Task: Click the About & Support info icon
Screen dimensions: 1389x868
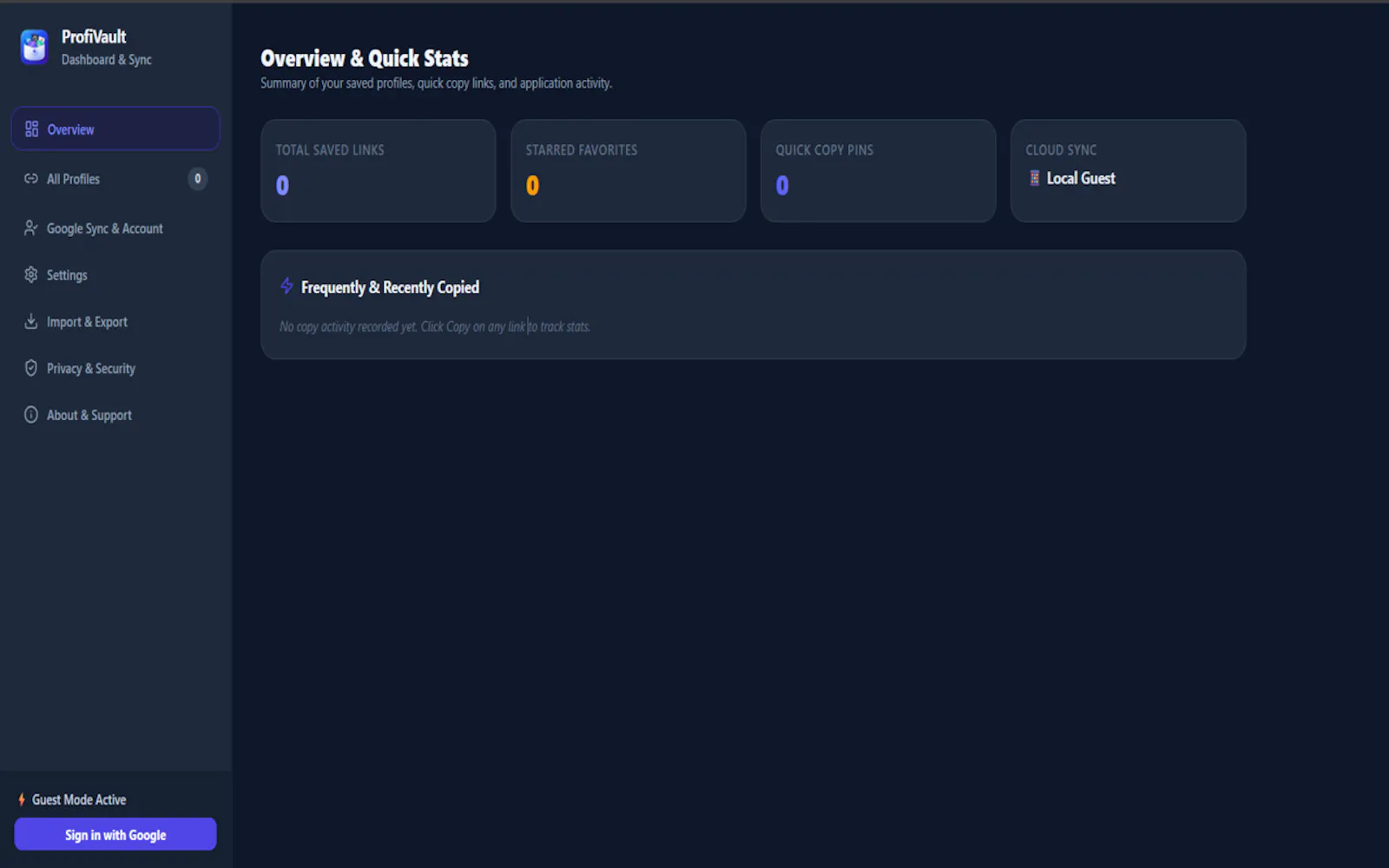Action: 31,415
